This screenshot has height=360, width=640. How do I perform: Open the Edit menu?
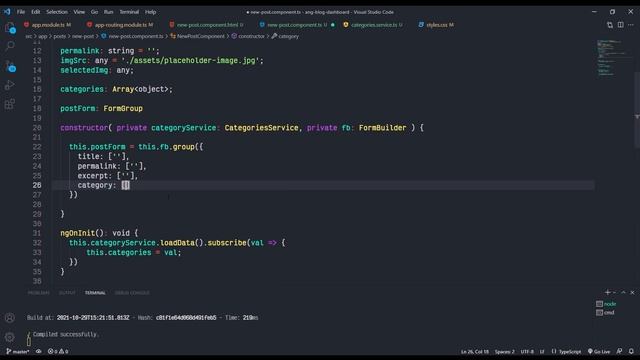tap(36, 12)
